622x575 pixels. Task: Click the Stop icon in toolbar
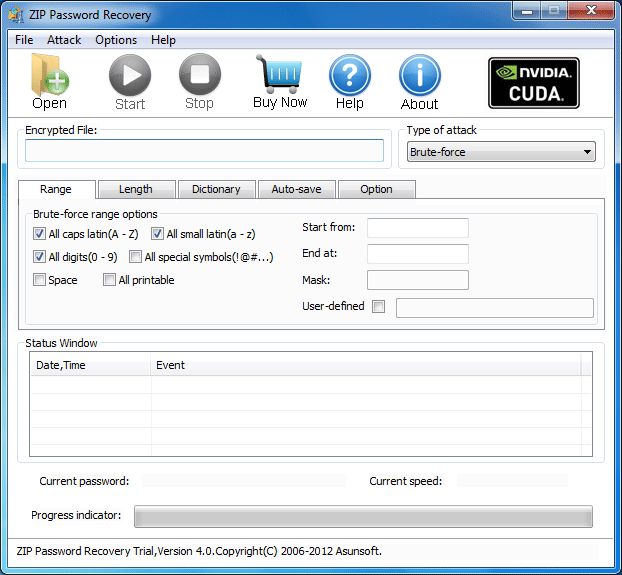(199, 75)
